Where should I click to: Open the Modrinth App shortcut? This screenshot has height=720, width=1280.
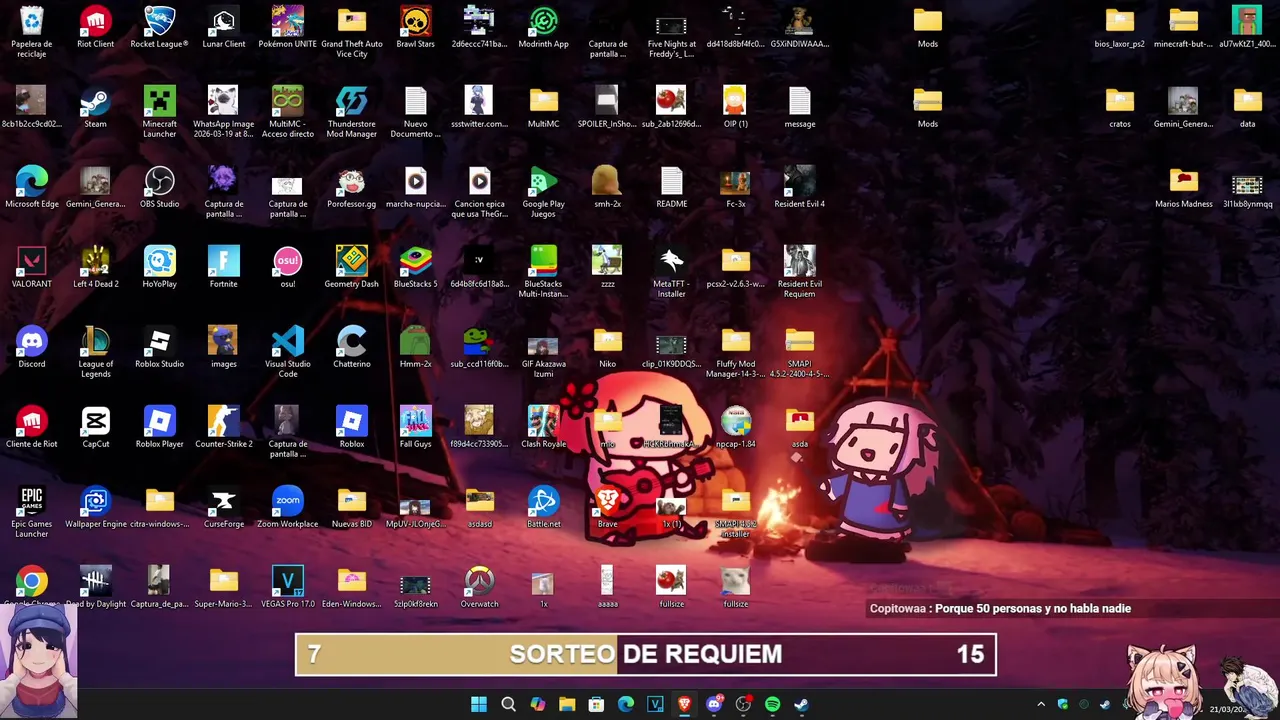(x=543, y=27)
